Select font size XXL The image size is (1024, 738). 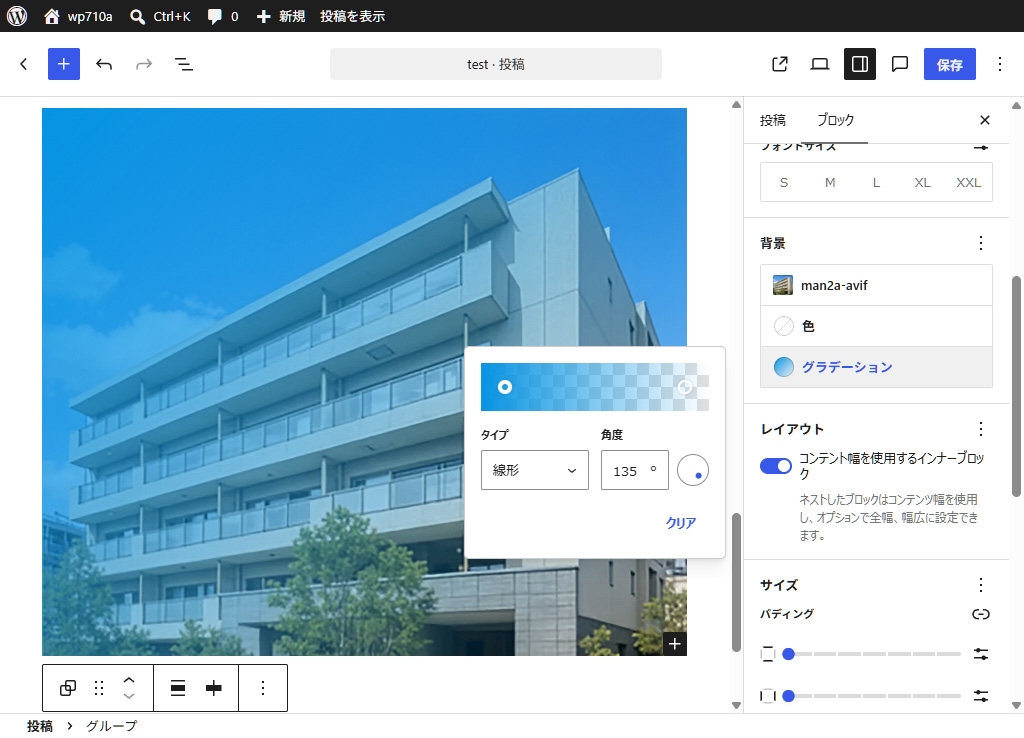click(x=968, y=182)
